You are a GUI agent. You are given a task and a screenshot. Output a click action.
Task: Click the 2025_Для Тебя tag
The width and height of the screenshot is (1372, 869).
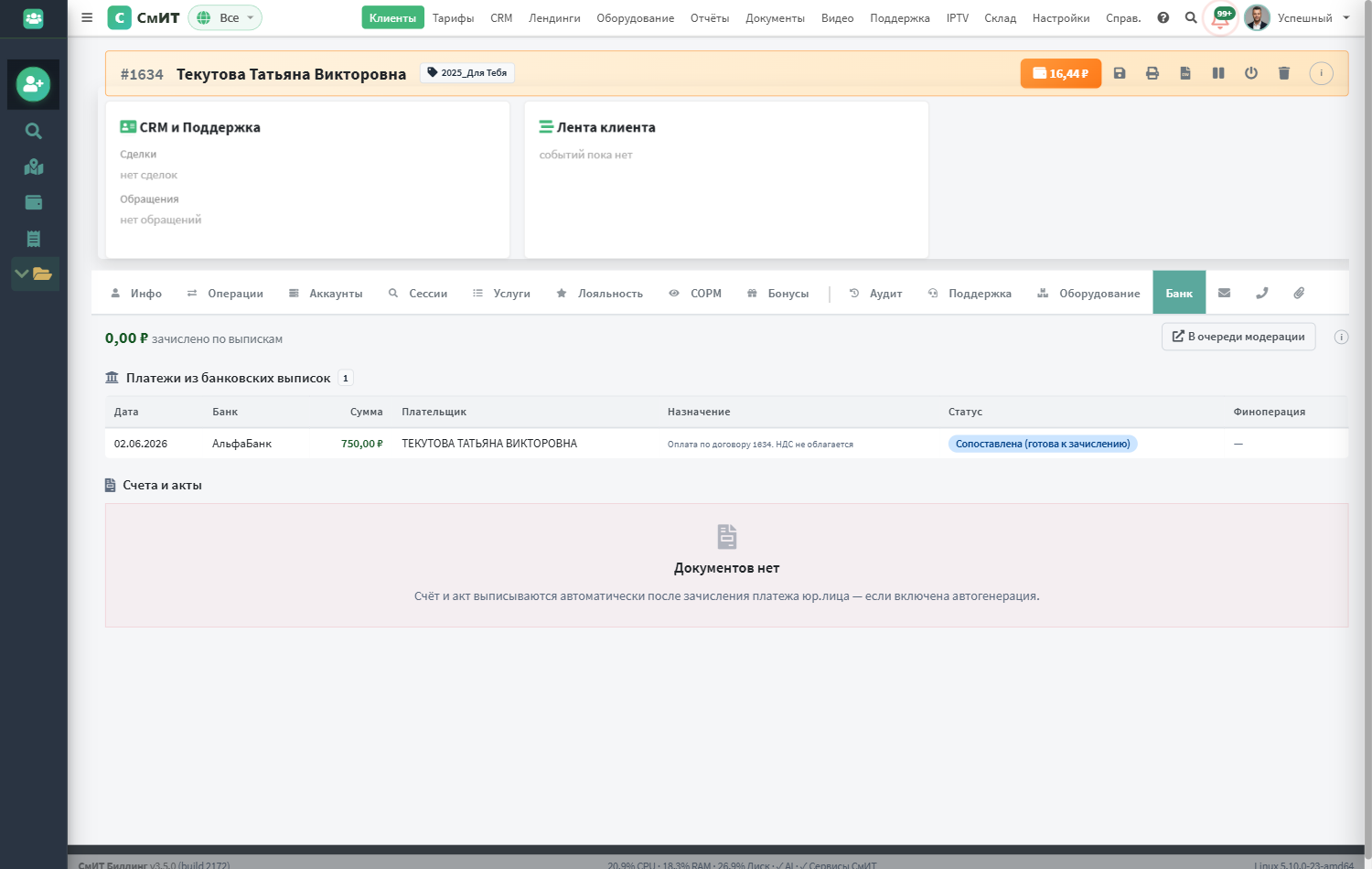coord(467,73)
